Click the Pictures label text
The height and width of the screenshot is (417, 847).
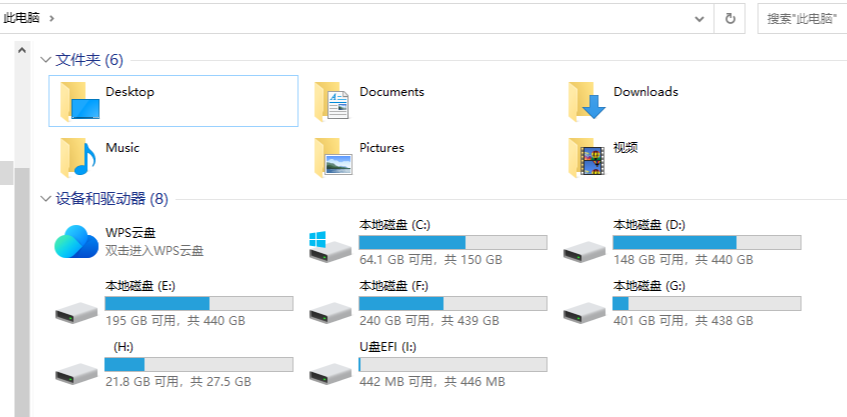(x=382, y=147)
